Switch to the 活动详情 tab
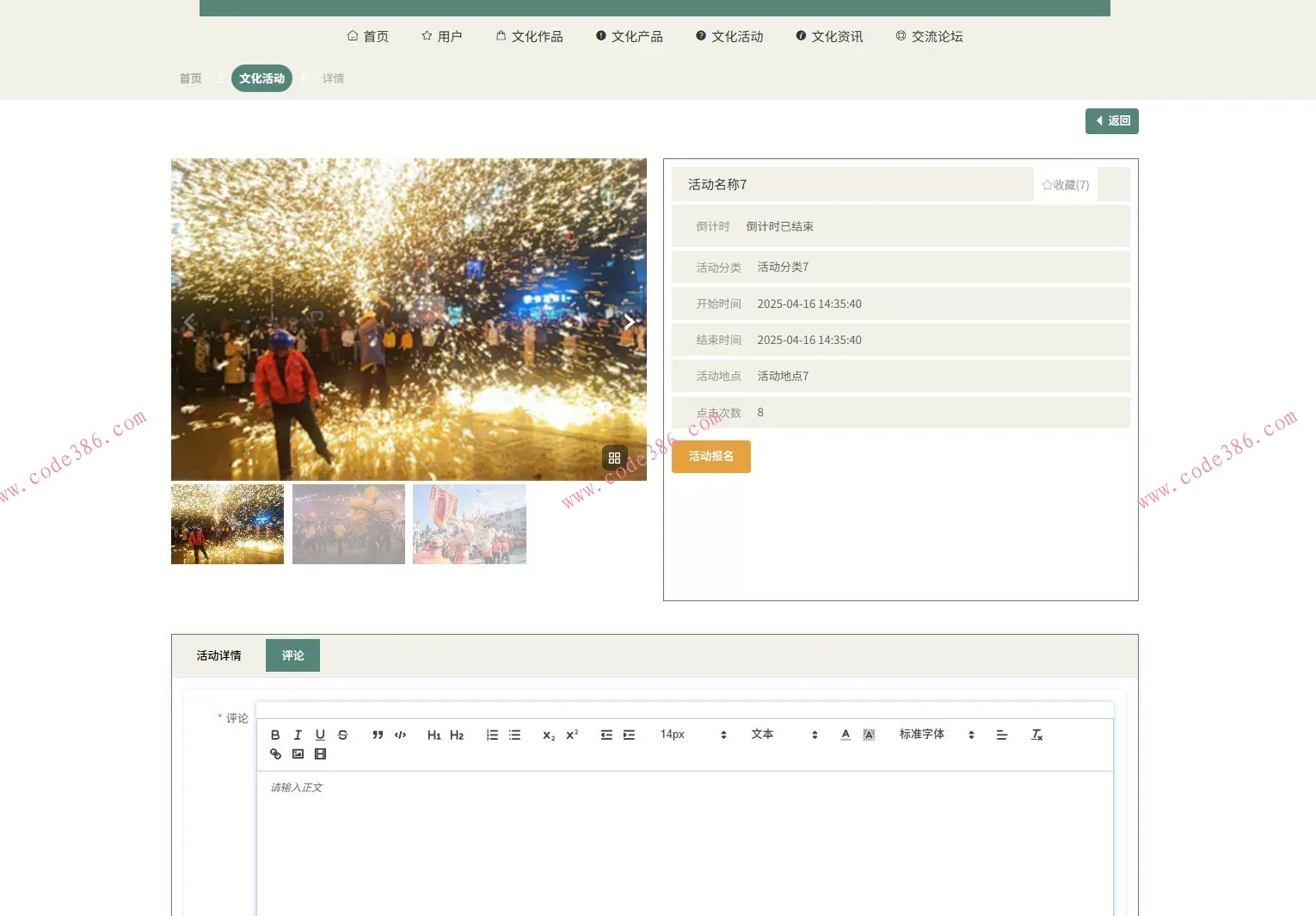This screenshot has height=916, width=1316. click(x=218, y=655)
